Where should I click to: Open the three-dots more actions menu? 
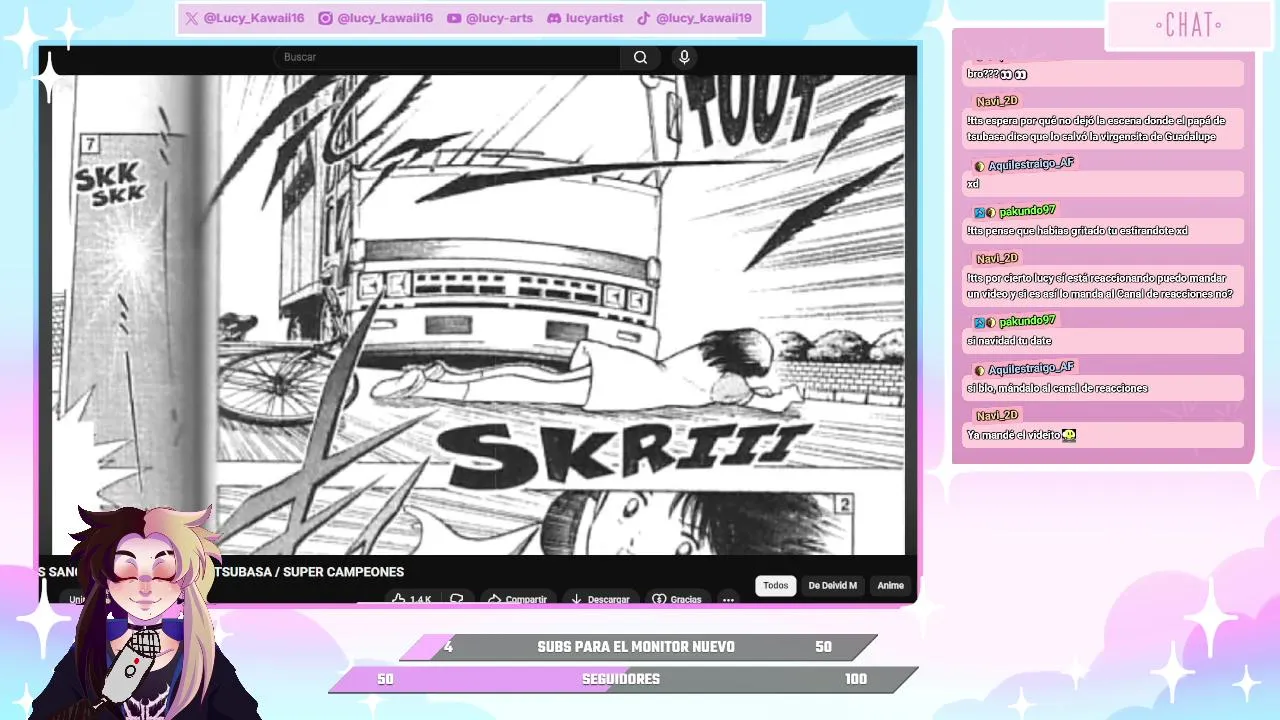pyautogui.click(x=728, y=599)
